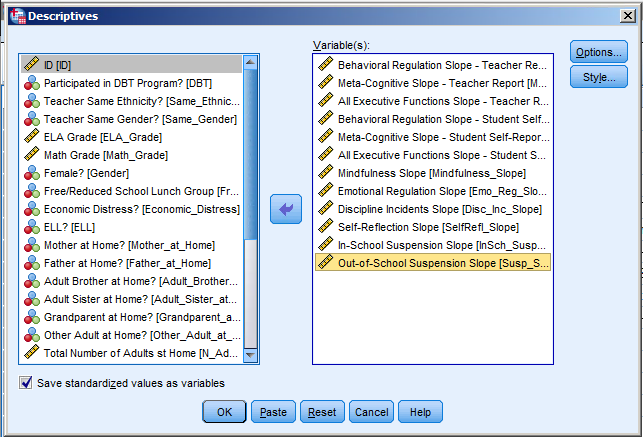This screenshot has width=643, height=437.
Task: Click the ruler icon beside Meta-Cognitive Slope - Teacher Report
Action: [326, 82]
